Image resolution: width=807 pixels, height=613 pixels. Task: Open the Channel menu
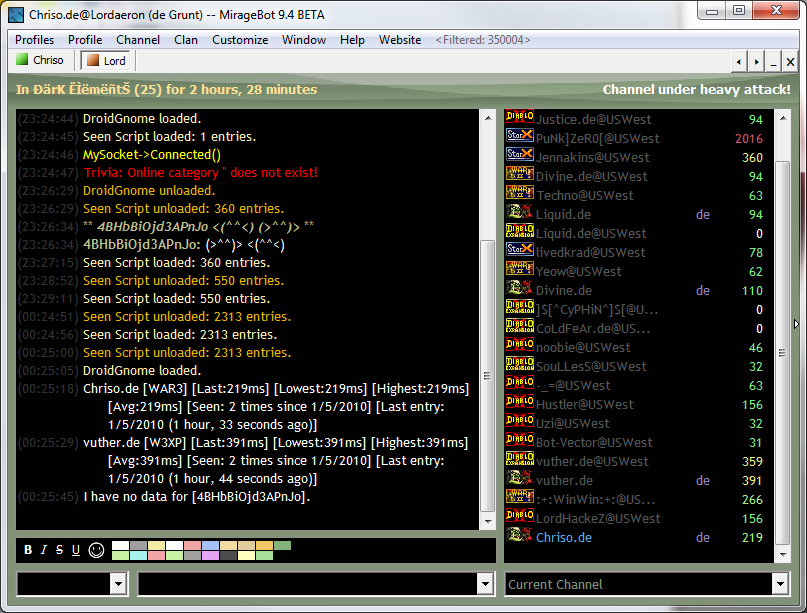click(x=138, y=40)
